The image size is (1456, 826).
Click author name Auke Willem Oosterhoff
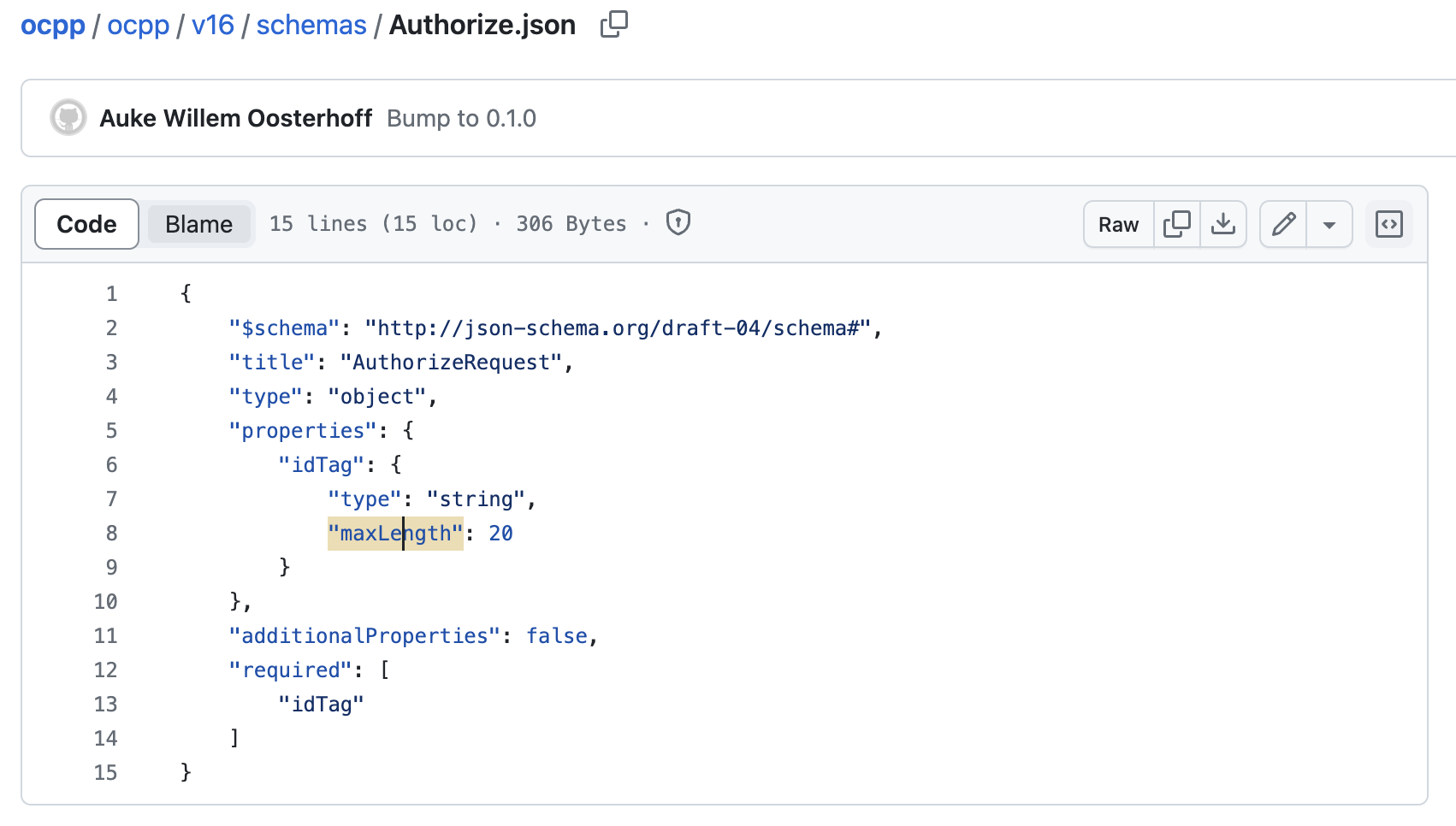(236, 118)
